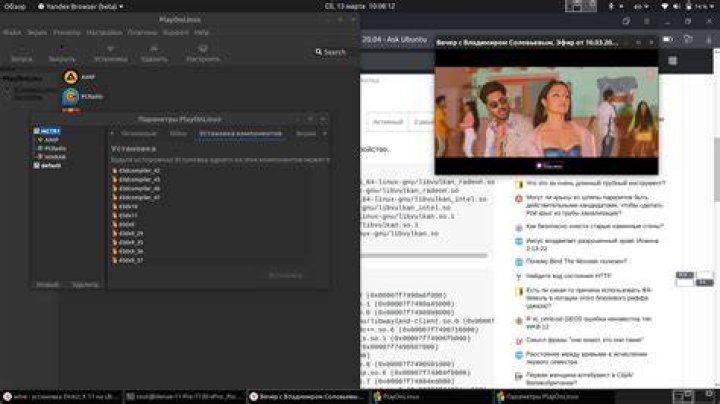Open the Файл menu in PlayOnLinux
The image size is (720, 404).
click(12, 33)
